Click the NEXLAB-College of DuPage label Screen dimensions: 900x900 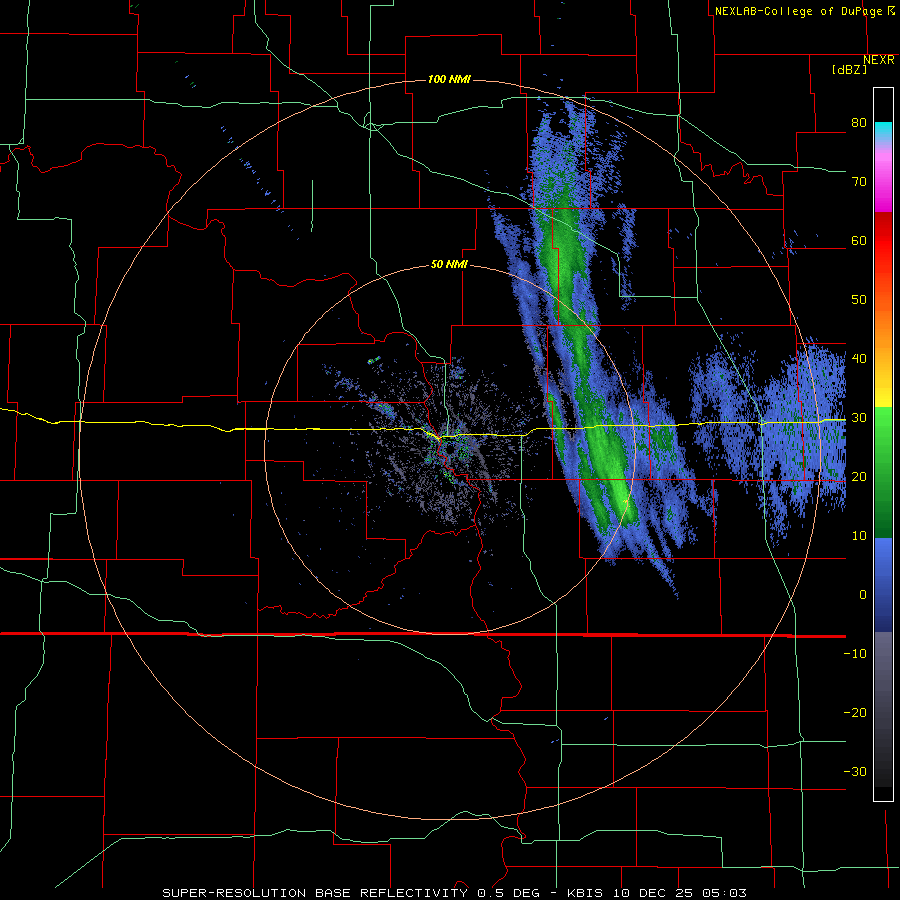(x=804, y=11)
